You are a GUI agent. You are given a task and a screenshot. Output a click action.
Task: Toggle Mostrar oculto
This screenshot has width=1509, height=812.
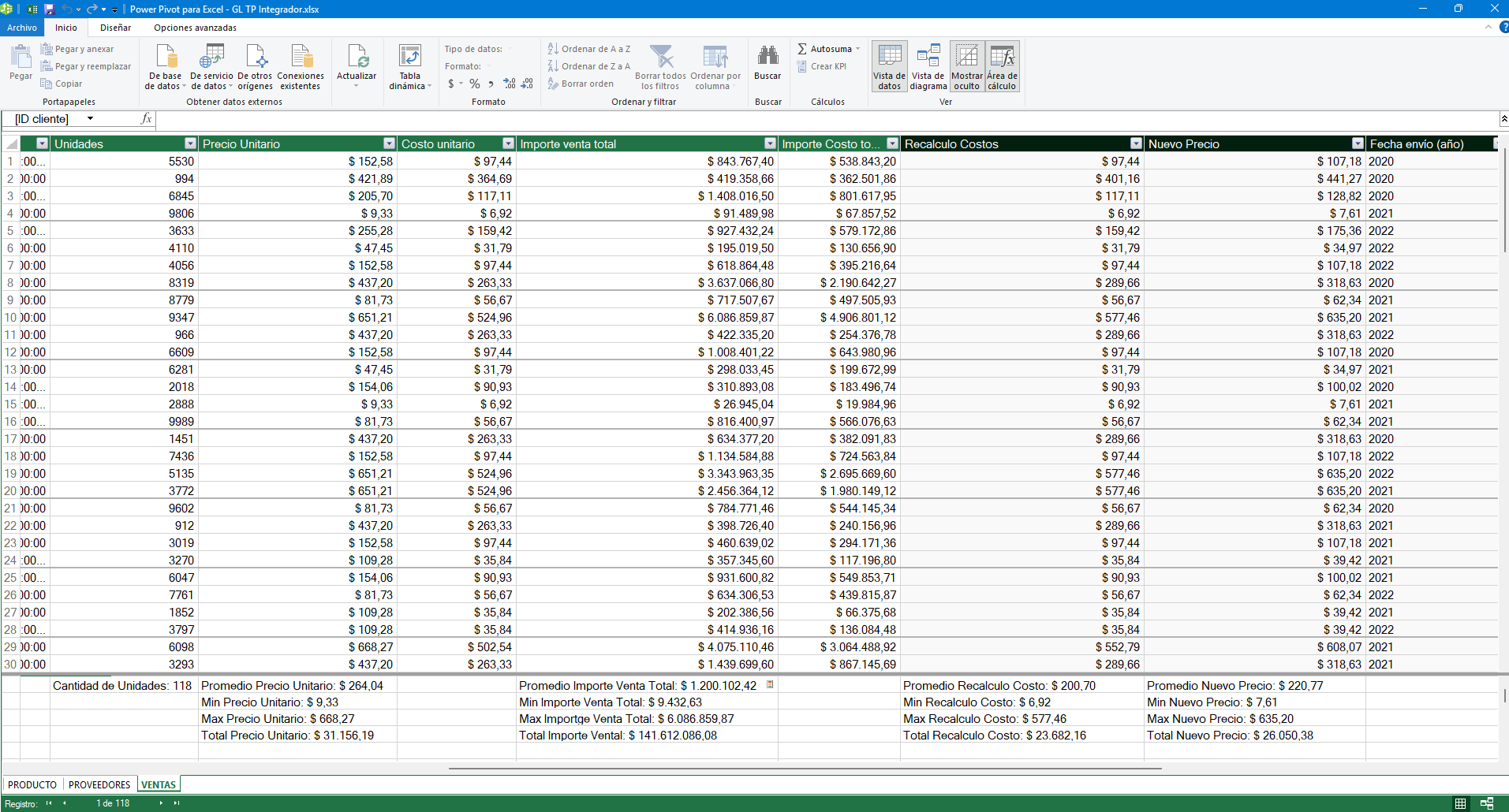[966, 67]
